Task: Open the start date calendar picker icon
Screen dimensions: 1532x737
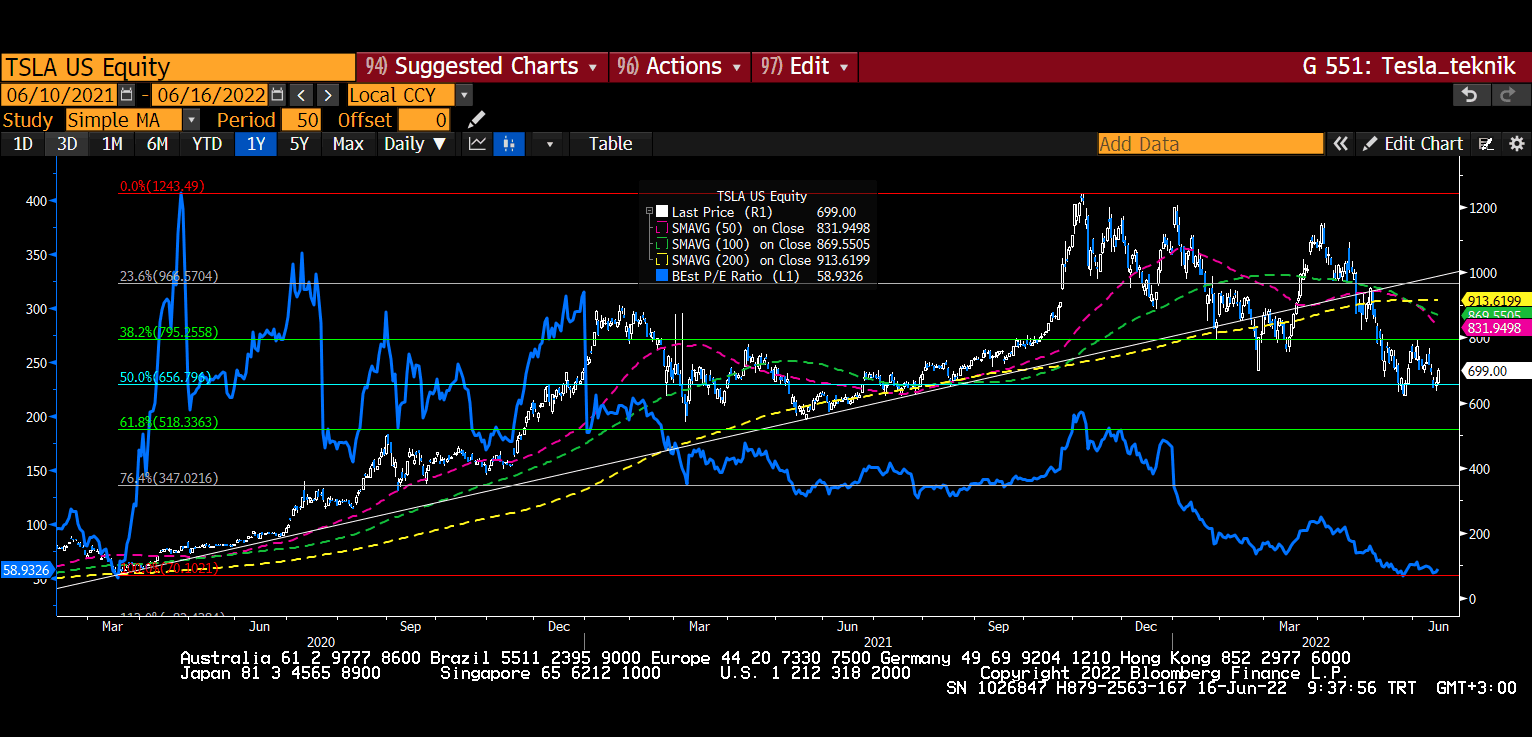Action: coord(126,95)
